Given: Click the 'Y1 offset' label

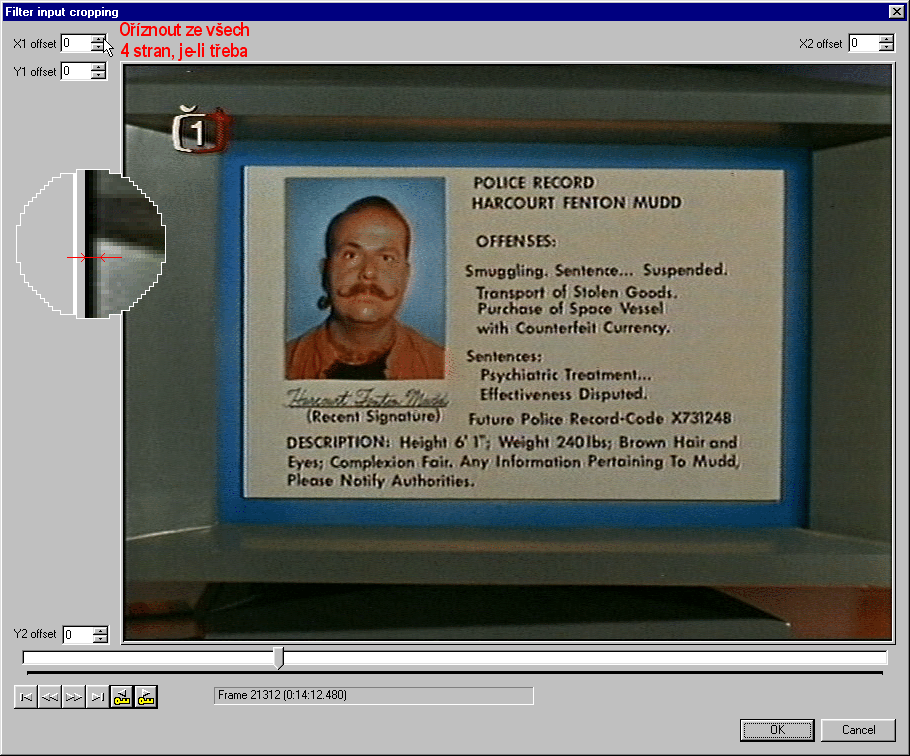Looking at the screenshot, I should [x=34, y=71].
